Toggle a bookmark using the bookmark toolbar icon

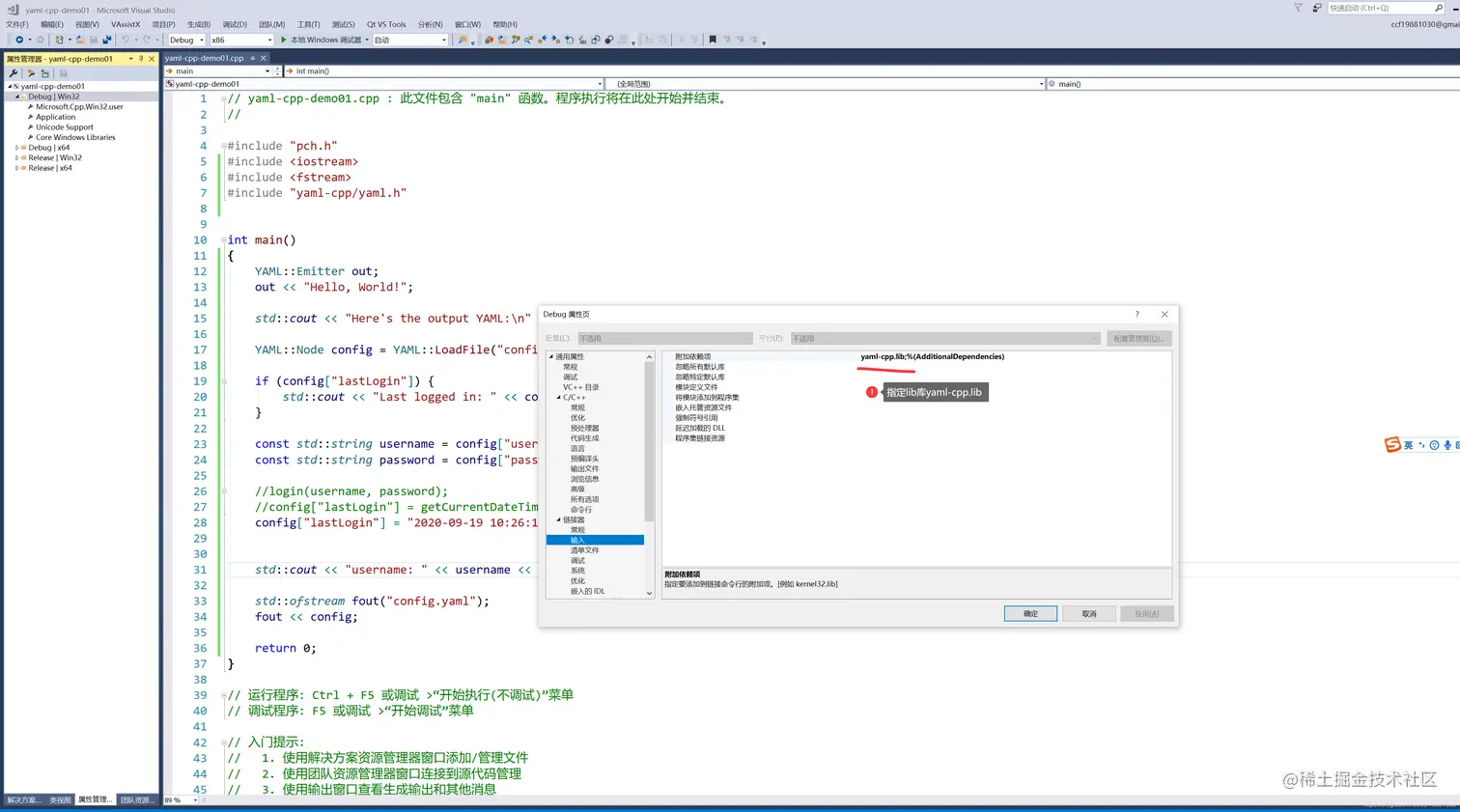(x=712, y=42)
